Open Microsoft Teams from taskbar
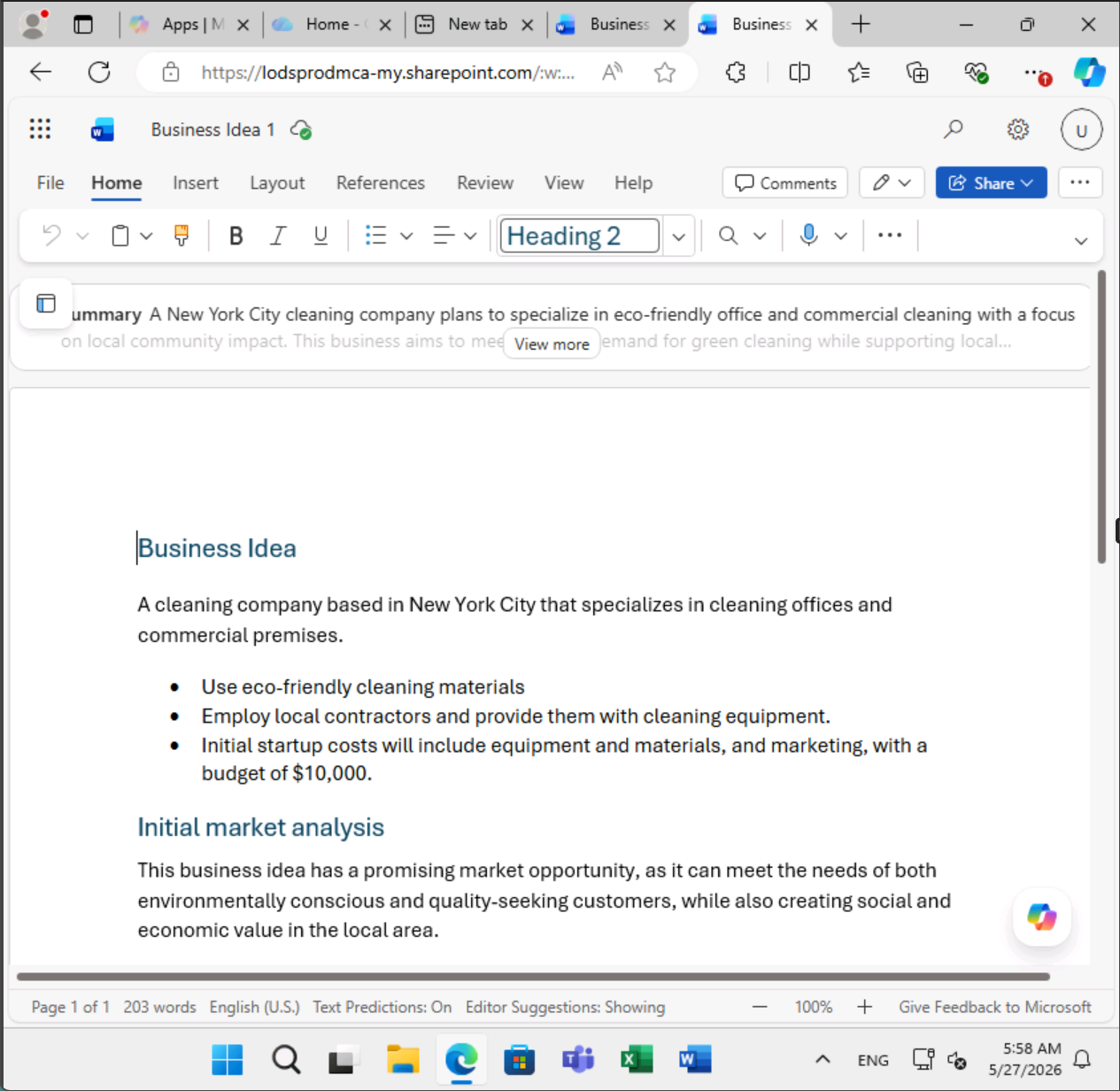 click(x=578, y=1059)
